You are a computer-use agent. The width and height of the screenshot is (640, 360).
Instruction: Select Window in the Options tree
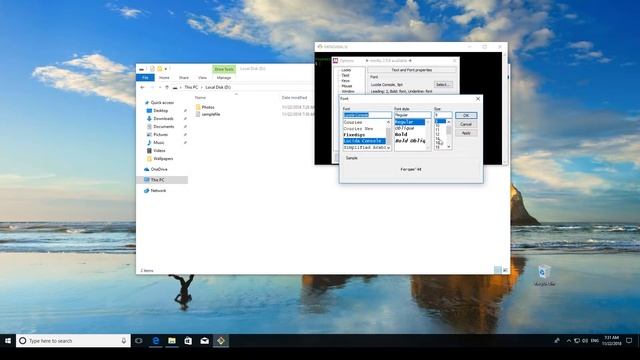348,91
